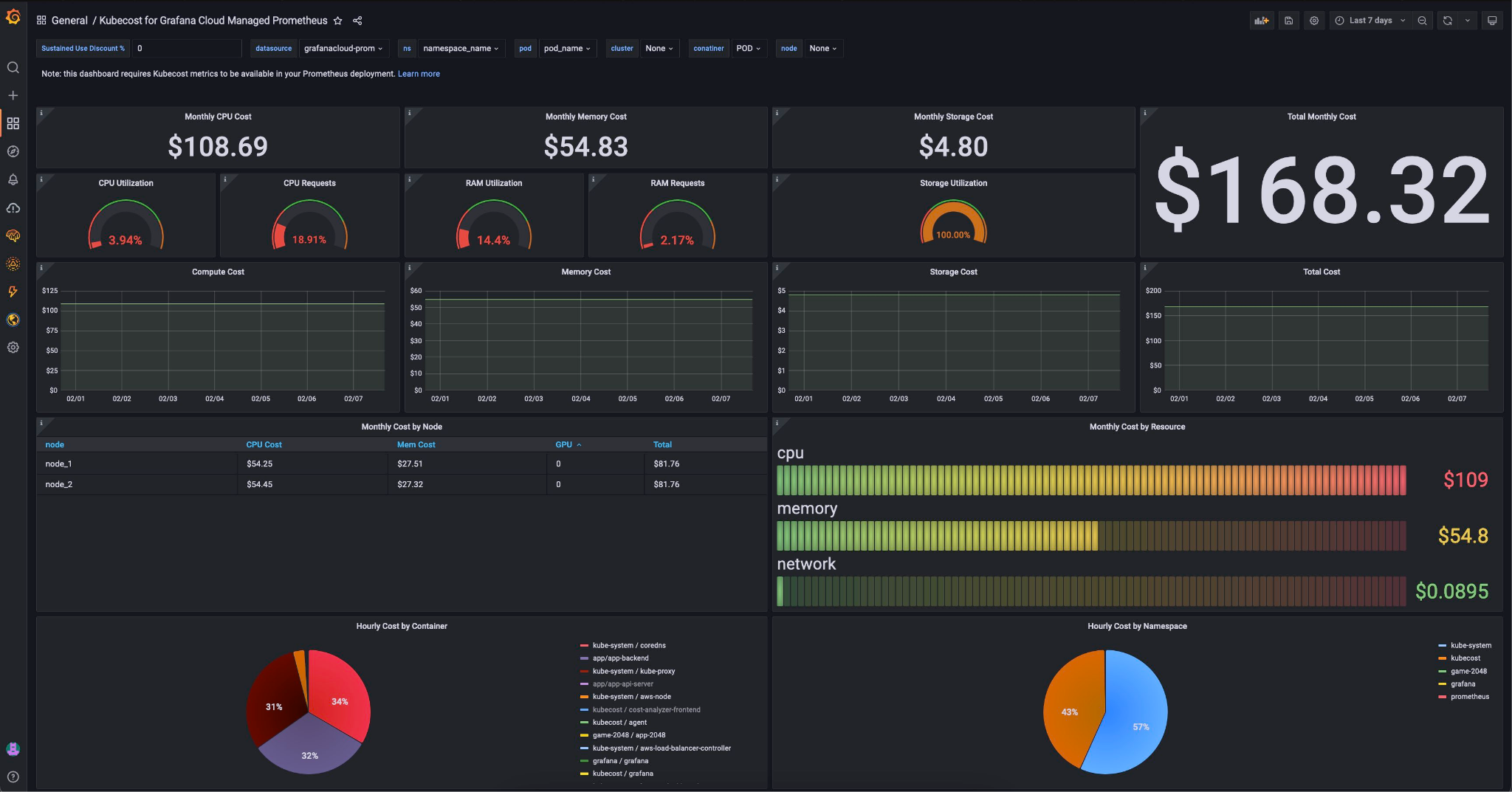
Task: Sort the node table by Mem Cost
Action: 416,444
